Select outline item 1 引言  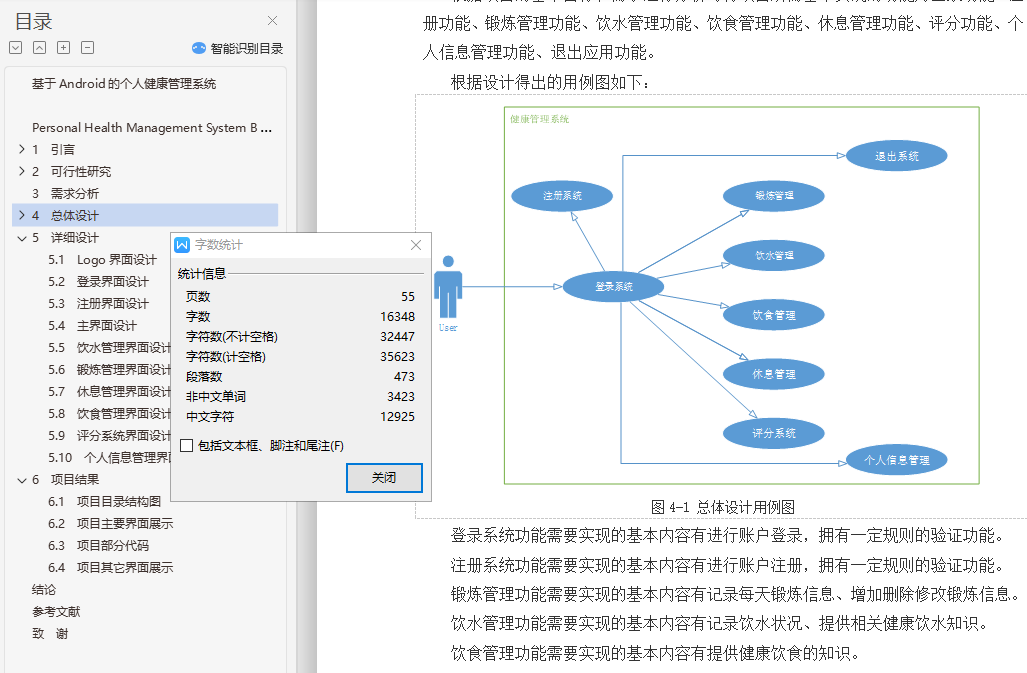point(53,149)
